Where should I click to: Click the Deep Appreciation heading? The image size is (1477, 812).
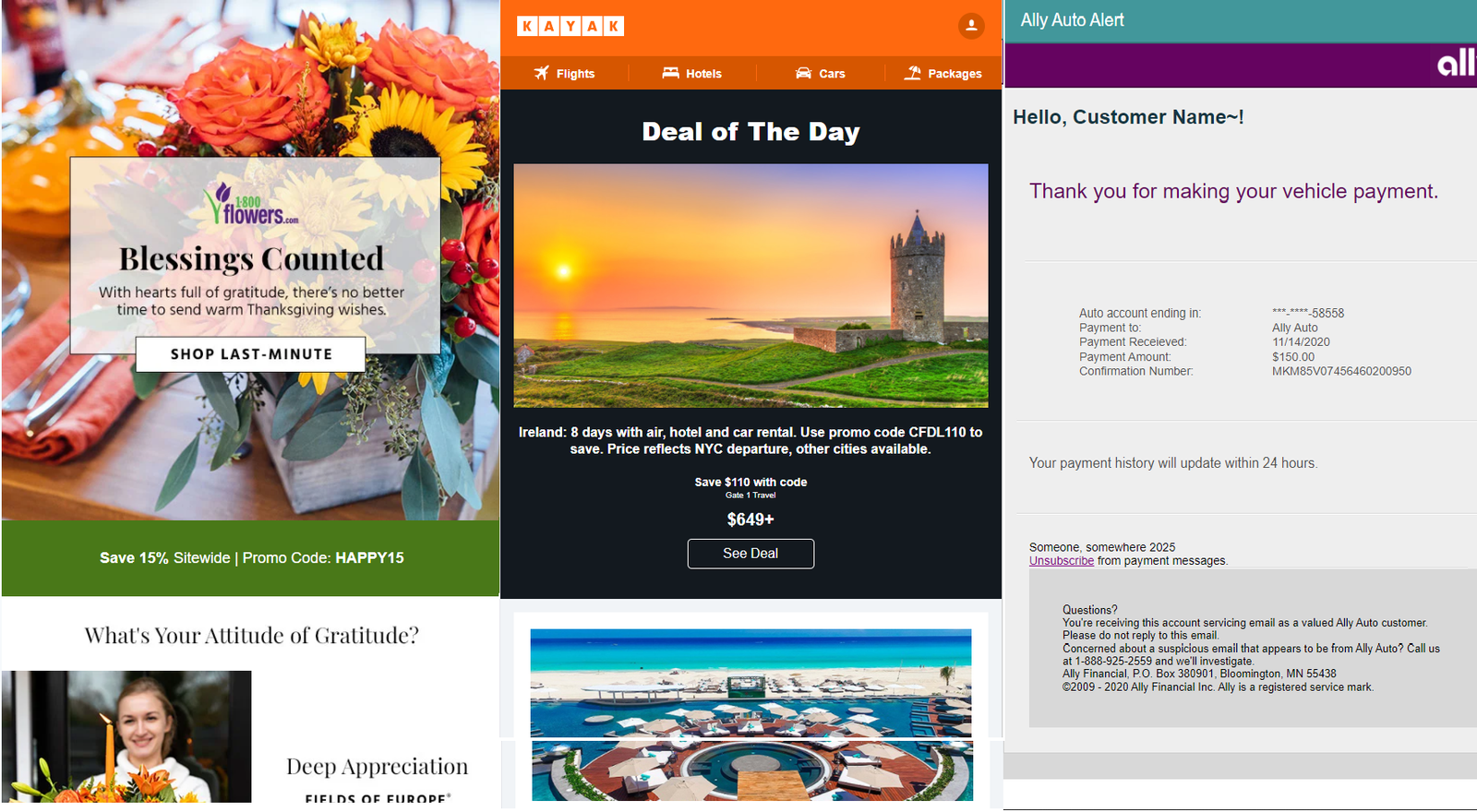pos(377,767)
